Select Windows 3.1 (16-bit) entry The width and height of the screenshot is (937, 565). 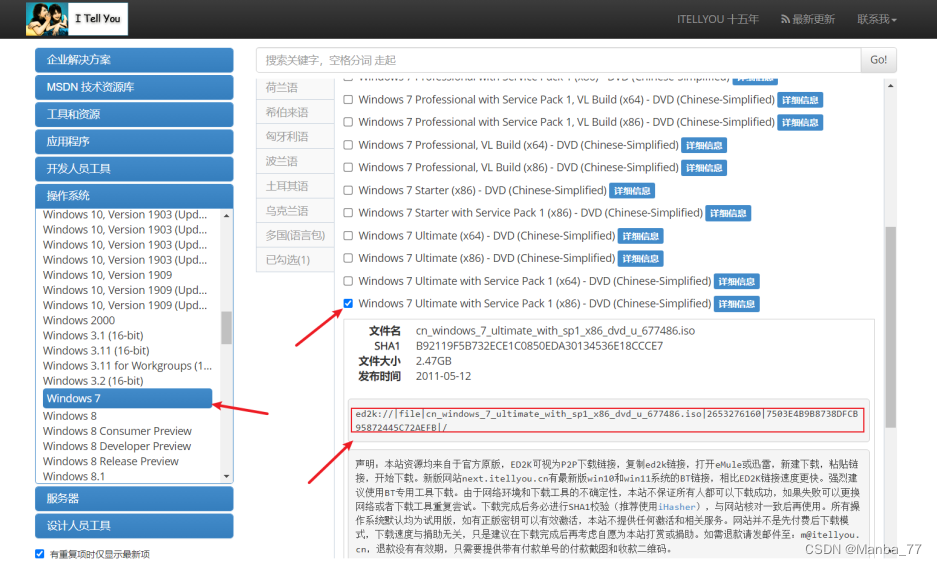click(93, 335)
